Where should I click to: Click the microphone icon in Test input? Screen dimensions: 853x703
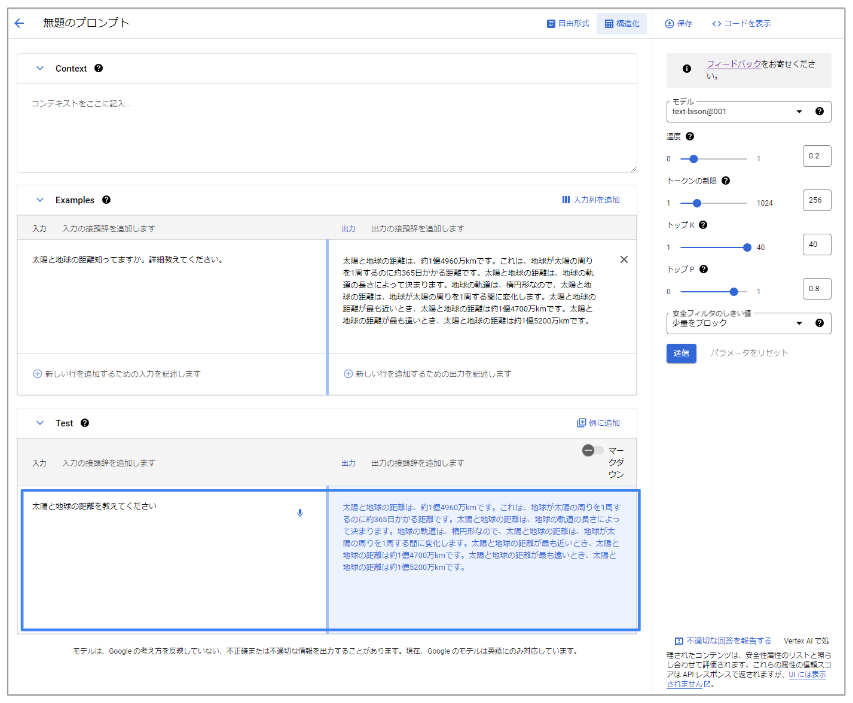click(x=300, y=513)
